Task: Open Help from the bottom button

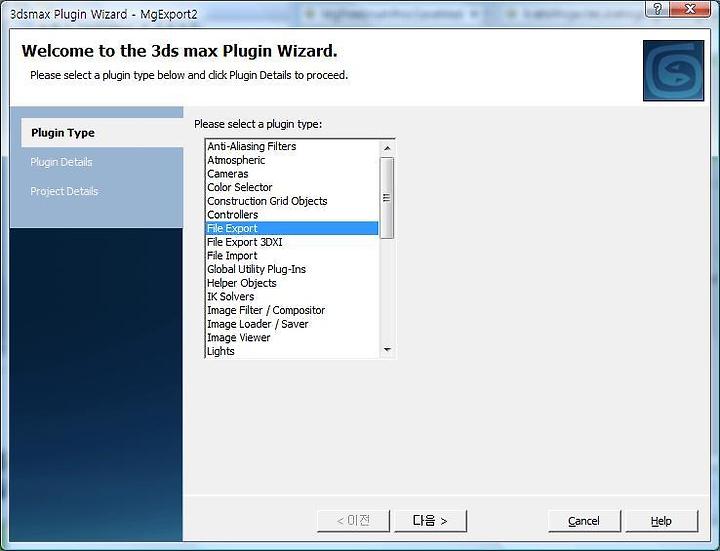Action: tap(662, 521)
